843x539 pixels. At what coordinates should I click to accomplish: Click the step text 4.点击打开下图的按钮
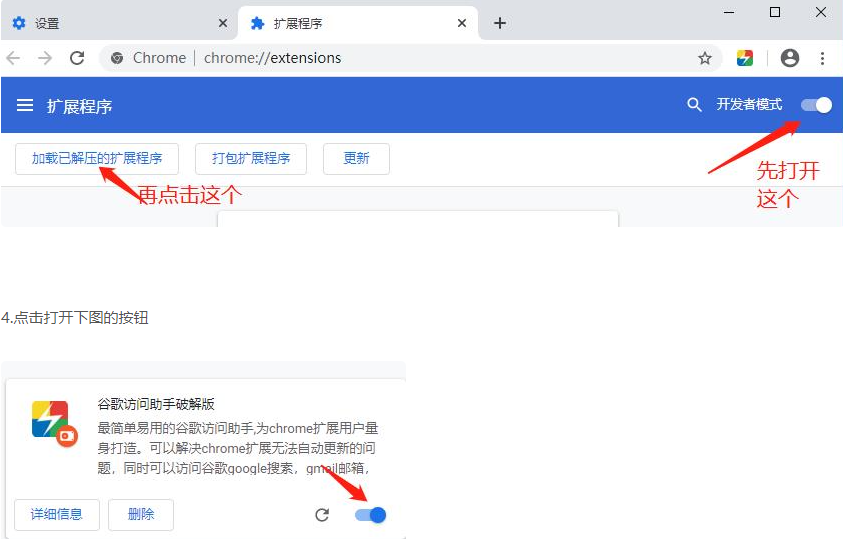75,318
